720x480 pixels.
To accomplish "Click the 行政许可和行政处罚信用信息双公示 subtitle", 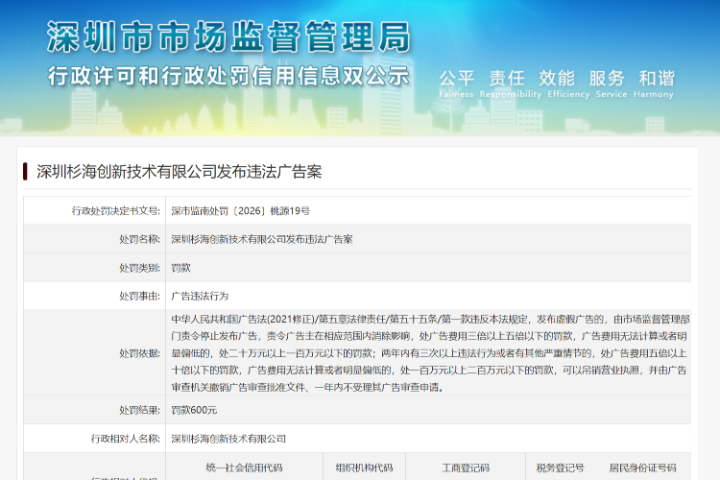I will pyautogui.click(x=228, y=77).
